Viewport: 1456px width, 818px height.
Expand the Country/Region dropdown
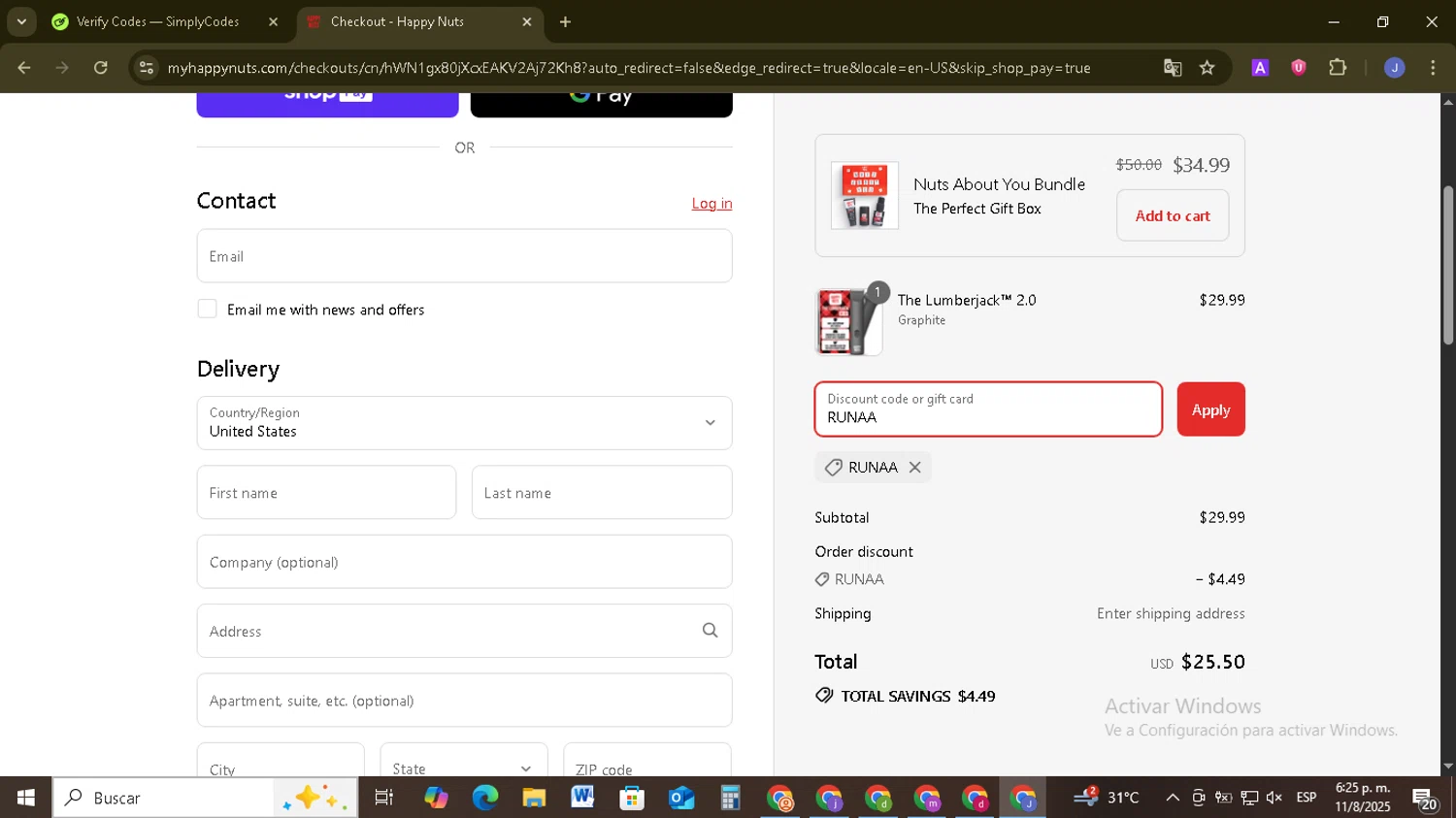click(464, 423)
